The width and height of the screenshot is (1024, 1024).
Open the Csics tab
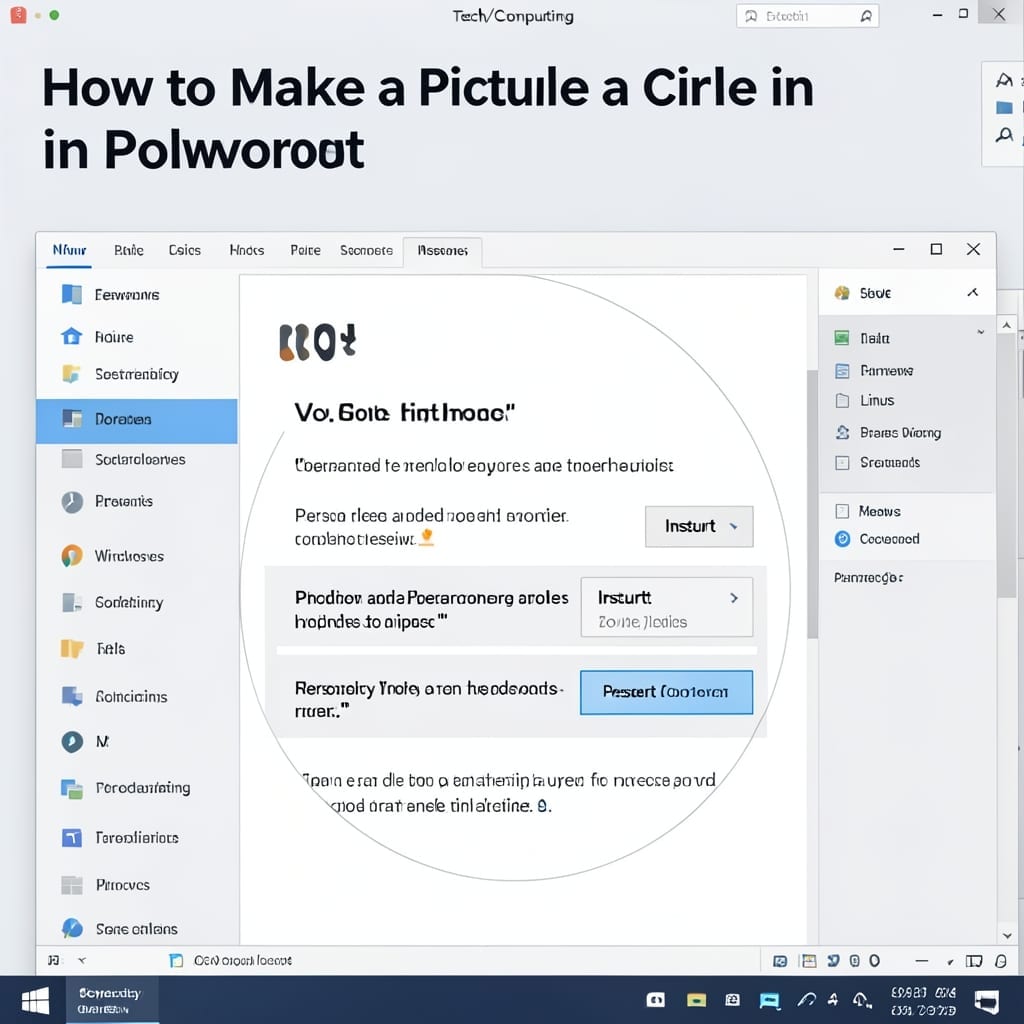click(185, 250)
